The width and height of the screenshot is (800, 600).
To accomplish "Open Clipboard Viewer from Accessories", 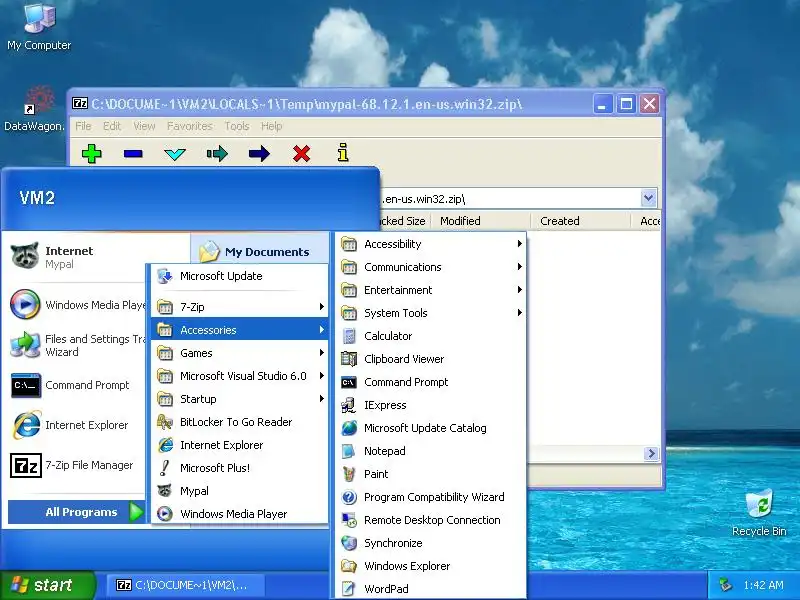I will (431, 359).
